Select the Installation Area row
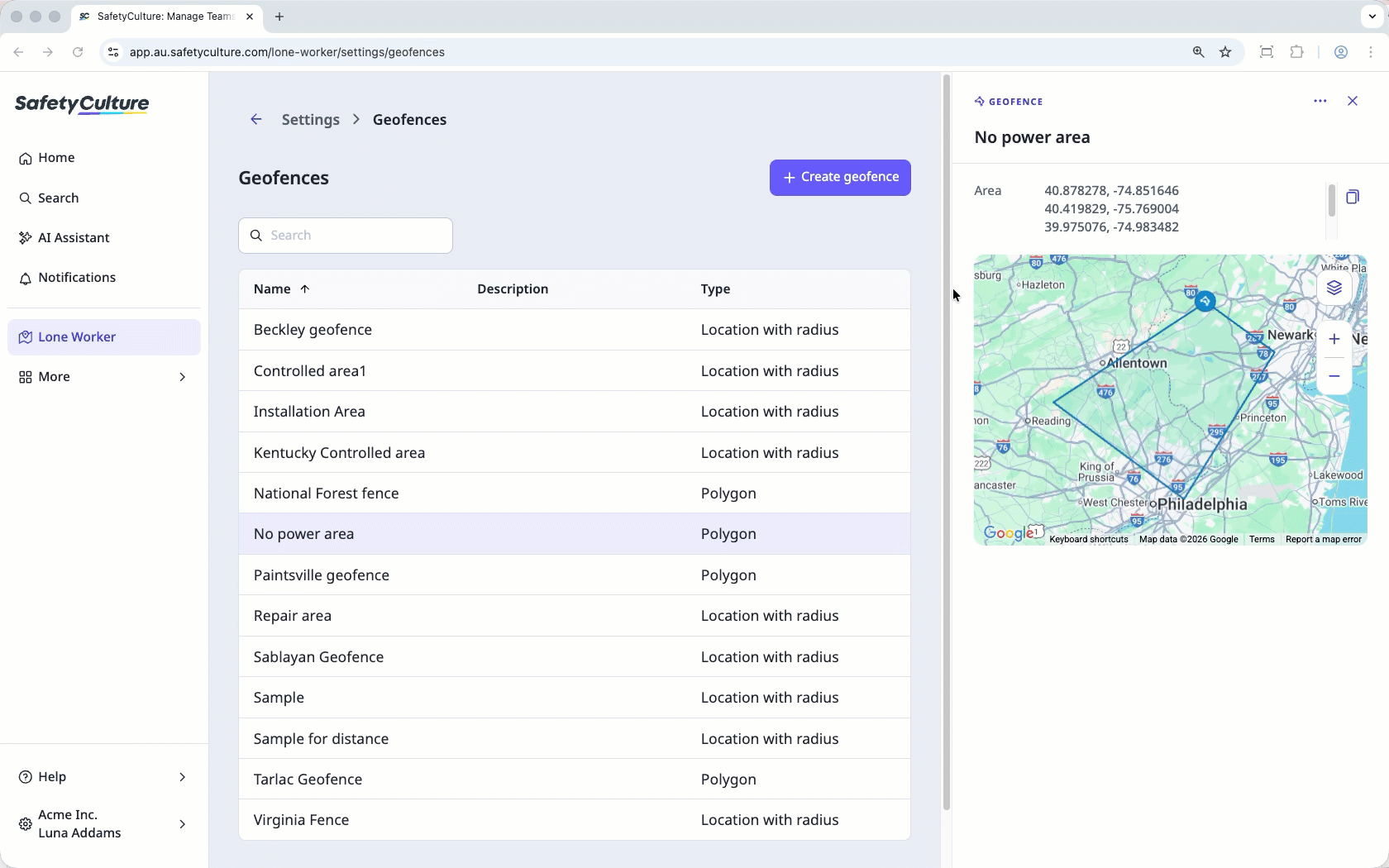Image resolution: width=1389 pixels, height=868 pixels. pyautogui.click(x=575, y=412)
